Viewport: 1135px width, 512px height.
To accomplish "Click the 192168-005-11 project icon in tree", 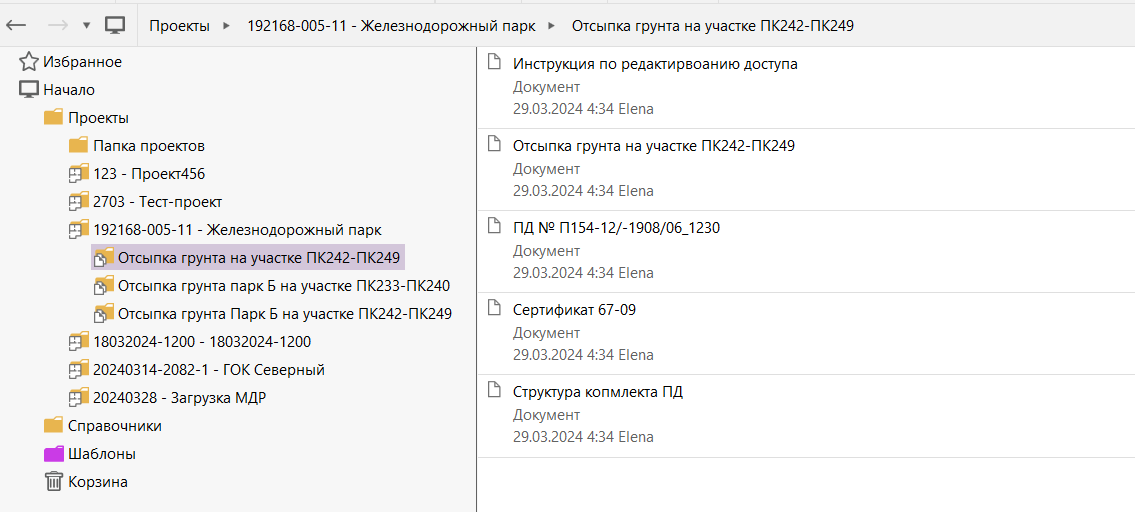I will point(78,230).
